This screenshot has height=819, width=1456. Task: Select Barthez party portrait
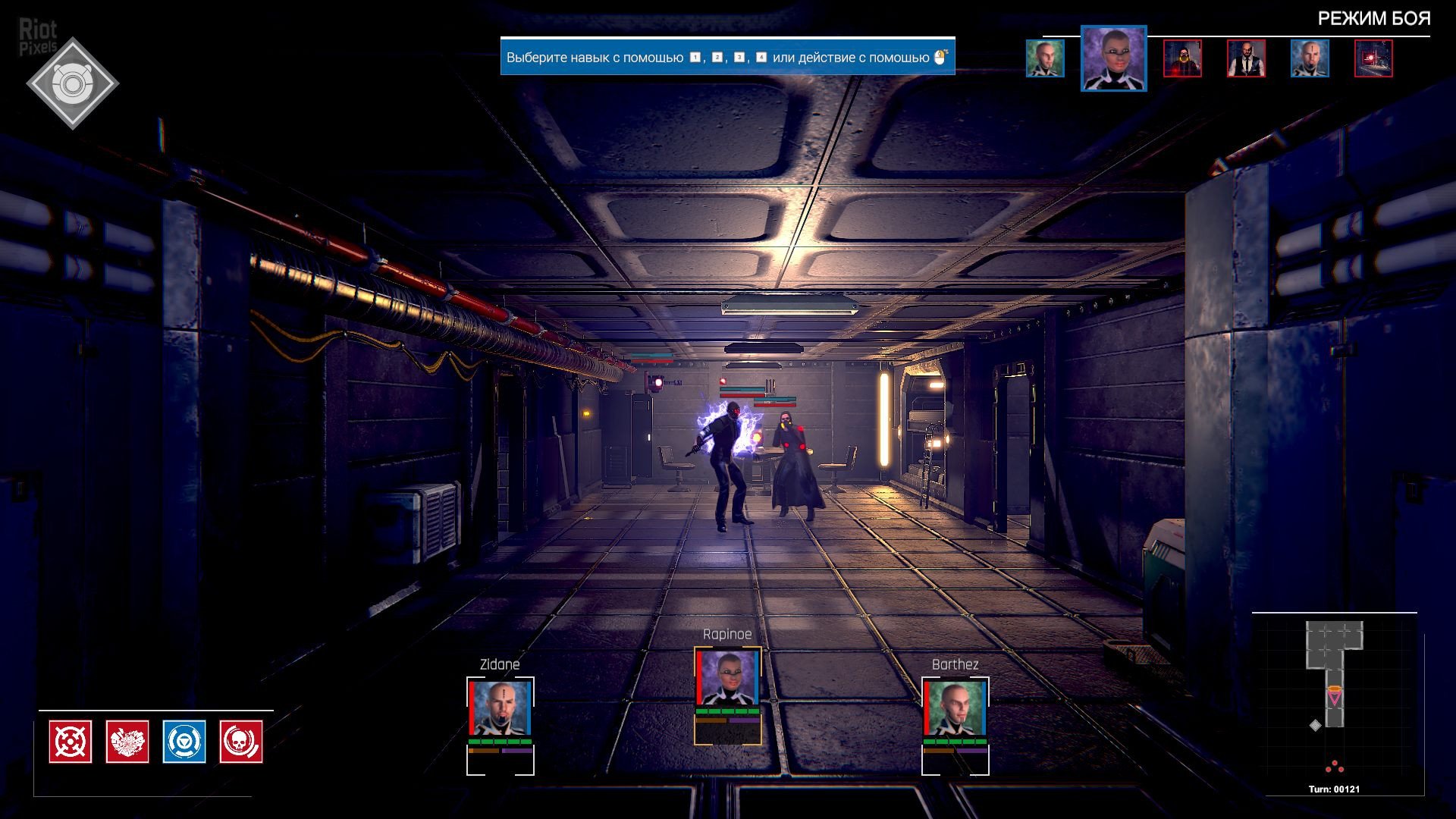(x=955, y=708)
